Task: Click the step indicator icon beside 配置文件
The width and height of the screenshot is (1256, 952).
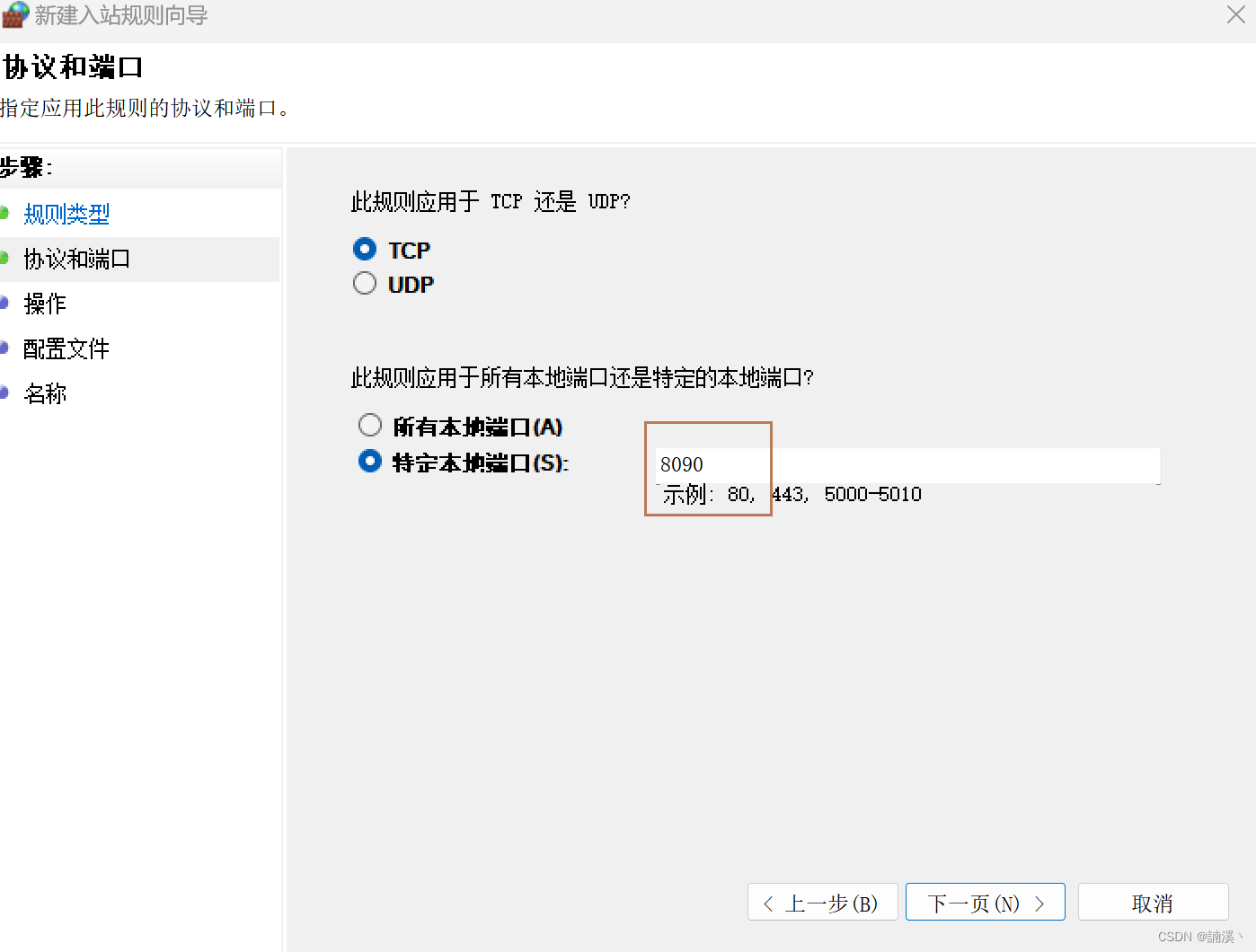Action: click(x=7, y=348)
